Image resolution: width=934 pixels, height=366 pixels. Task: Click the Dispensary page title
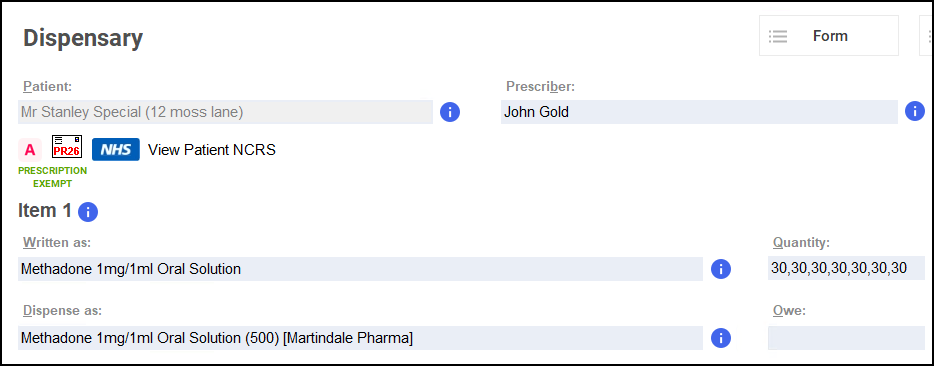[x=83, y=38]
